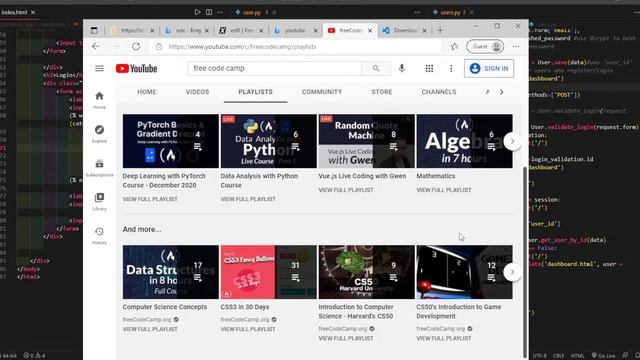View full playlist for Mathematics
Screen dimensions: 640x360
[444, 190]
